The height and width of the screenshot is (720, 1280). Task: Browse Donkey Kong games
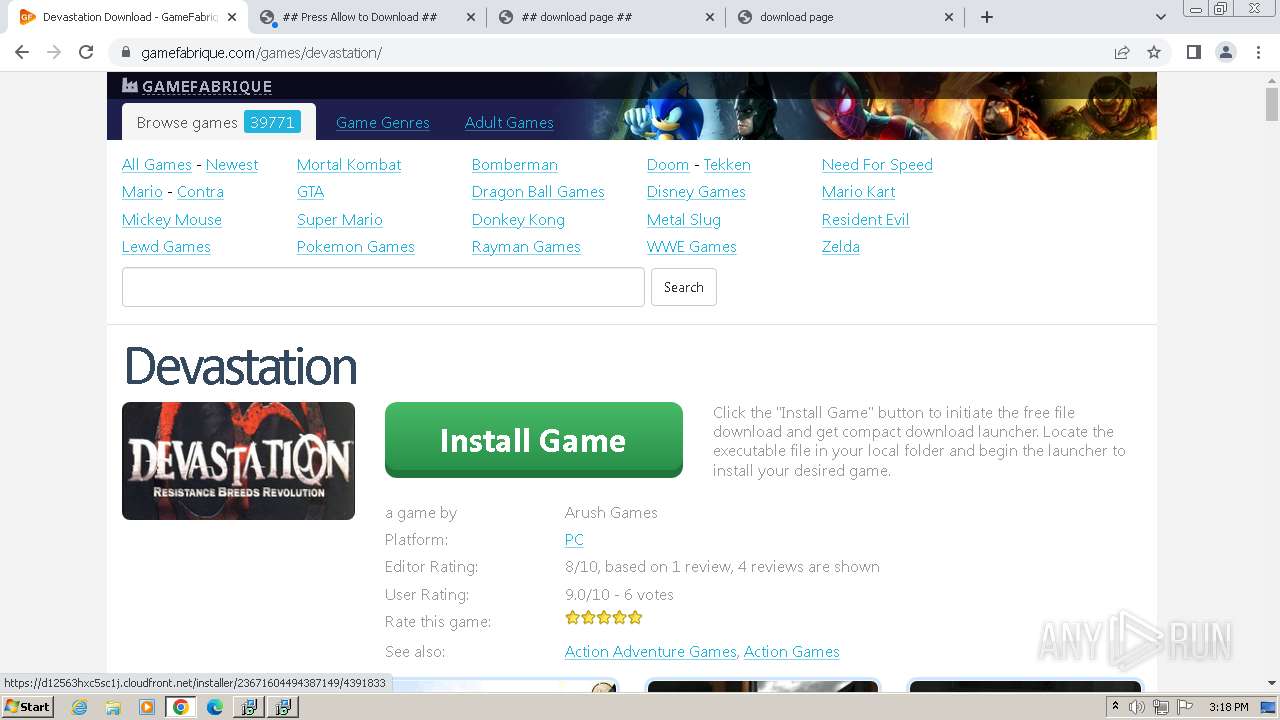click(518, 220)
